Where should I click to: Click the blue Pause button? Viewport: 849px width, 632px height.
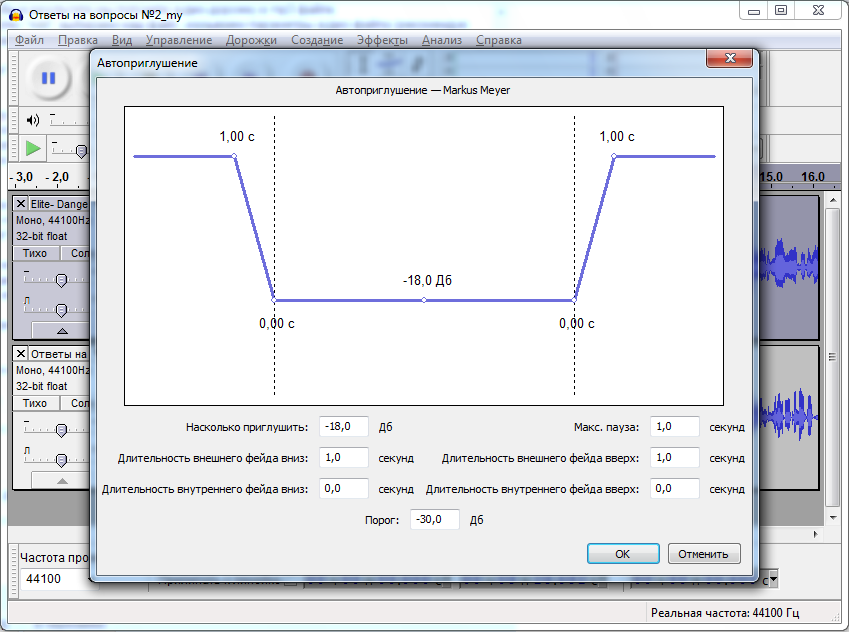coord(48,78)
